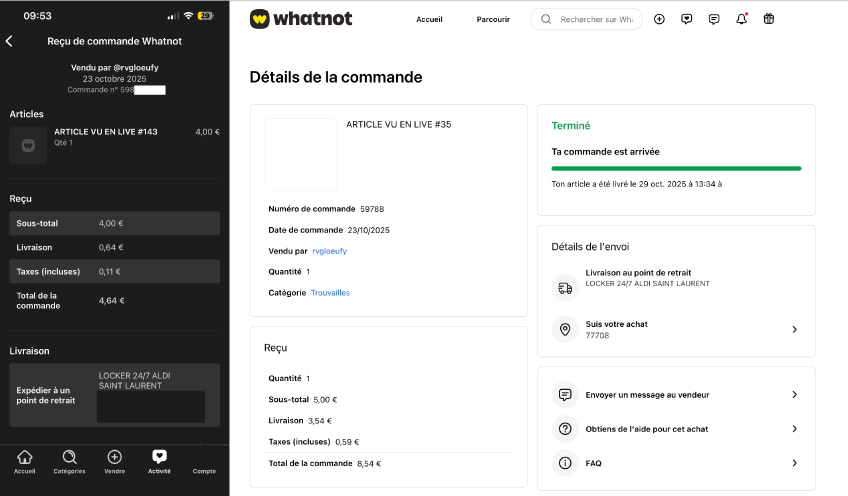The image size is (848, 496).
Task: Expand the FAQ chevron arrow
Action: (x=794, y=463)
